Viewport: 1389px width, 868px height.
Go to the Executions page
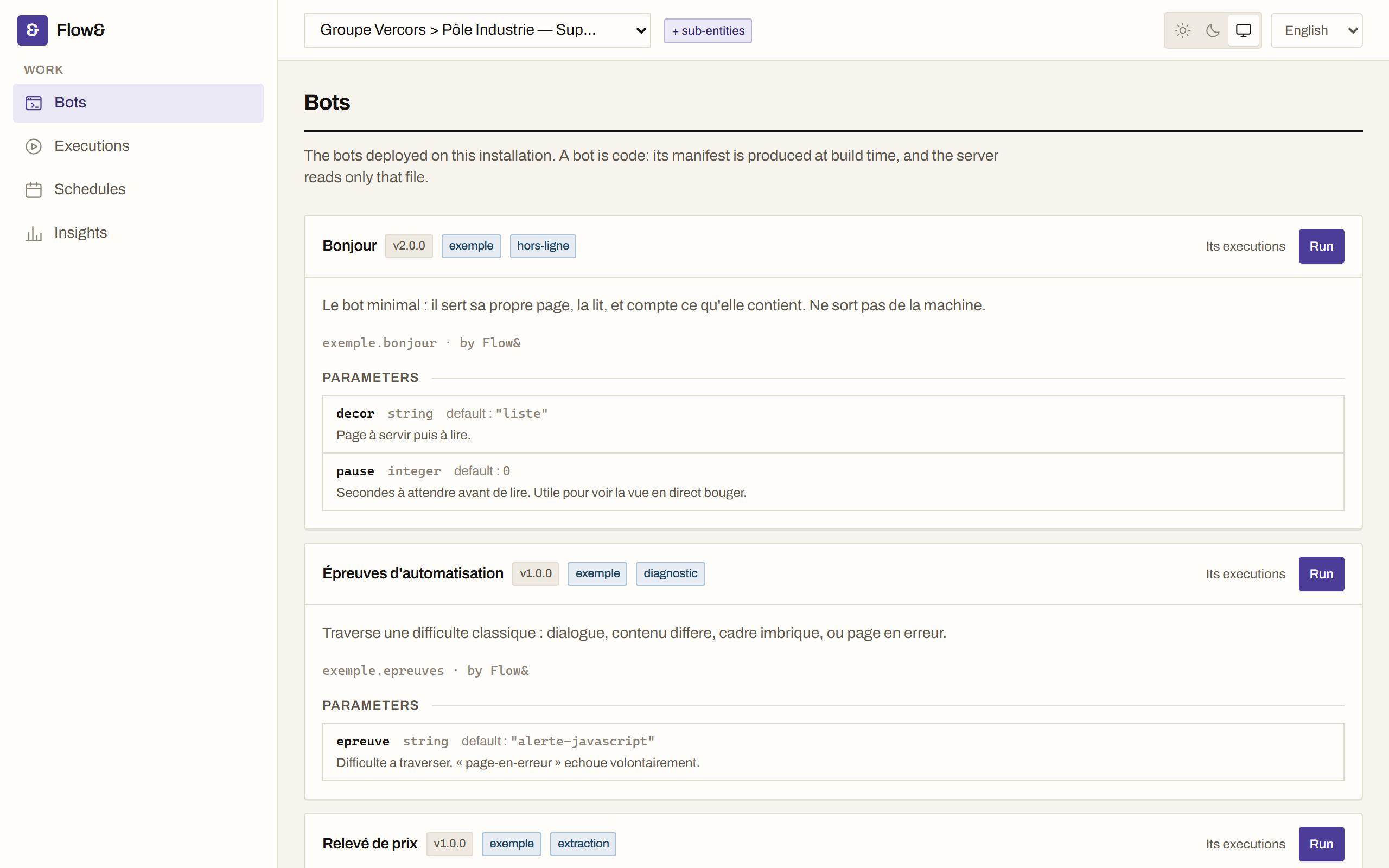tap(138, 146)
